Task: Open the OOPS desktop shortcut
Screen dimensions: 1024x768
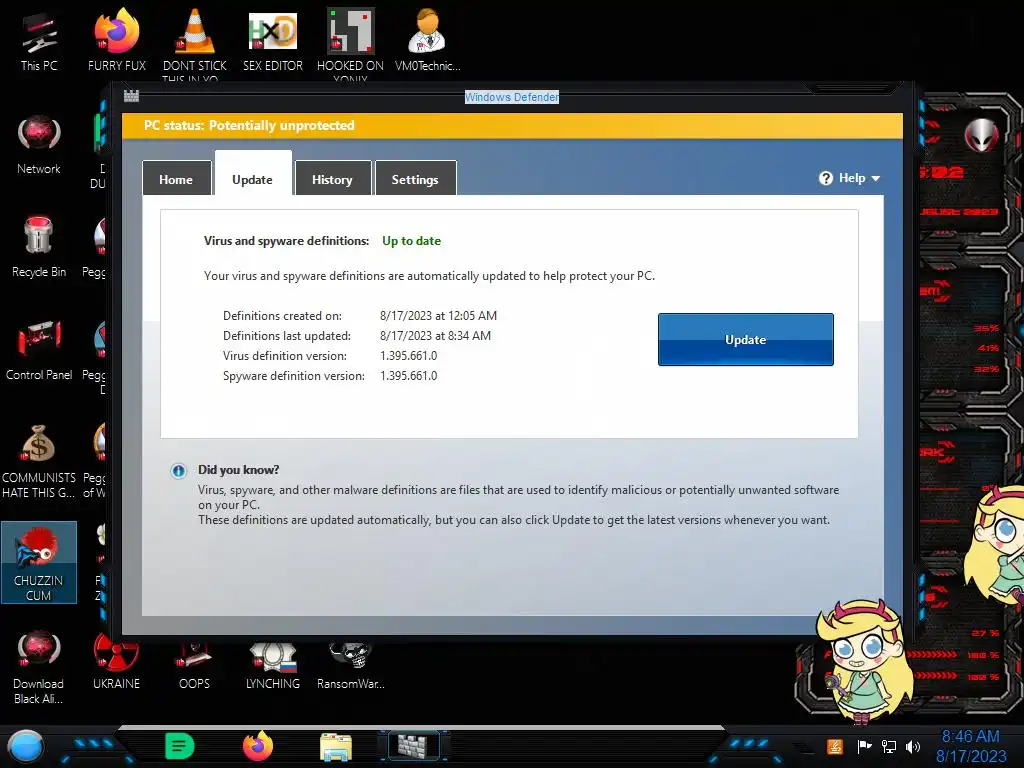Action: click(x=195, y=666)
